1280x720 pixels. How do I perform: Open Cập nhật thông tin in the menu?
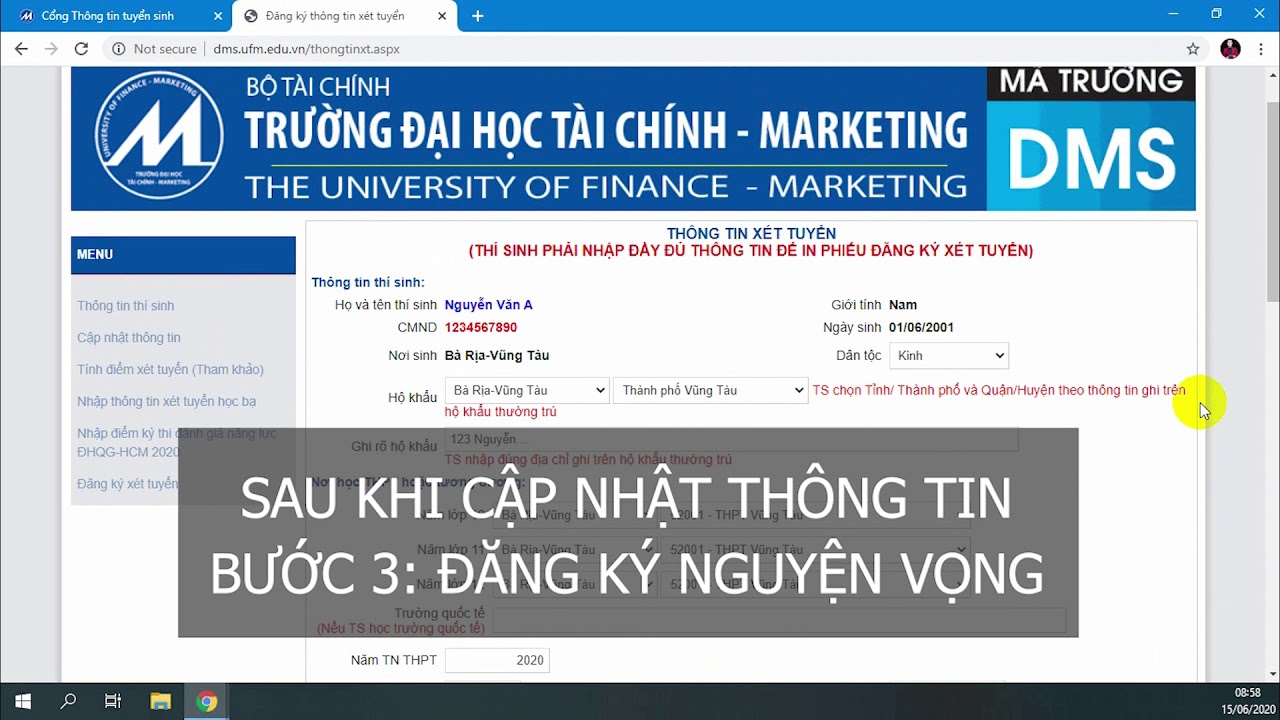[129, 338]
